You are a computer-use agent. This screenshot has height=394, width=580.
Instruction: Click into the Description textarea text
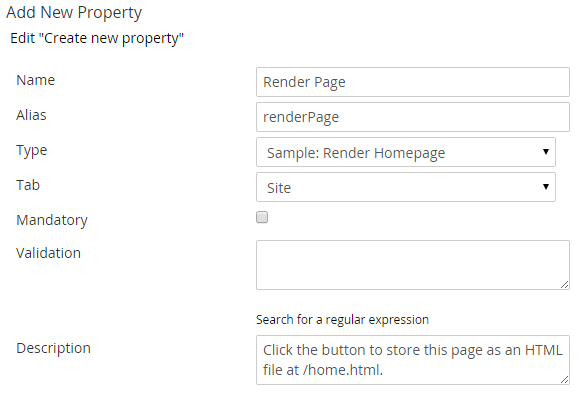pos(413,360)
